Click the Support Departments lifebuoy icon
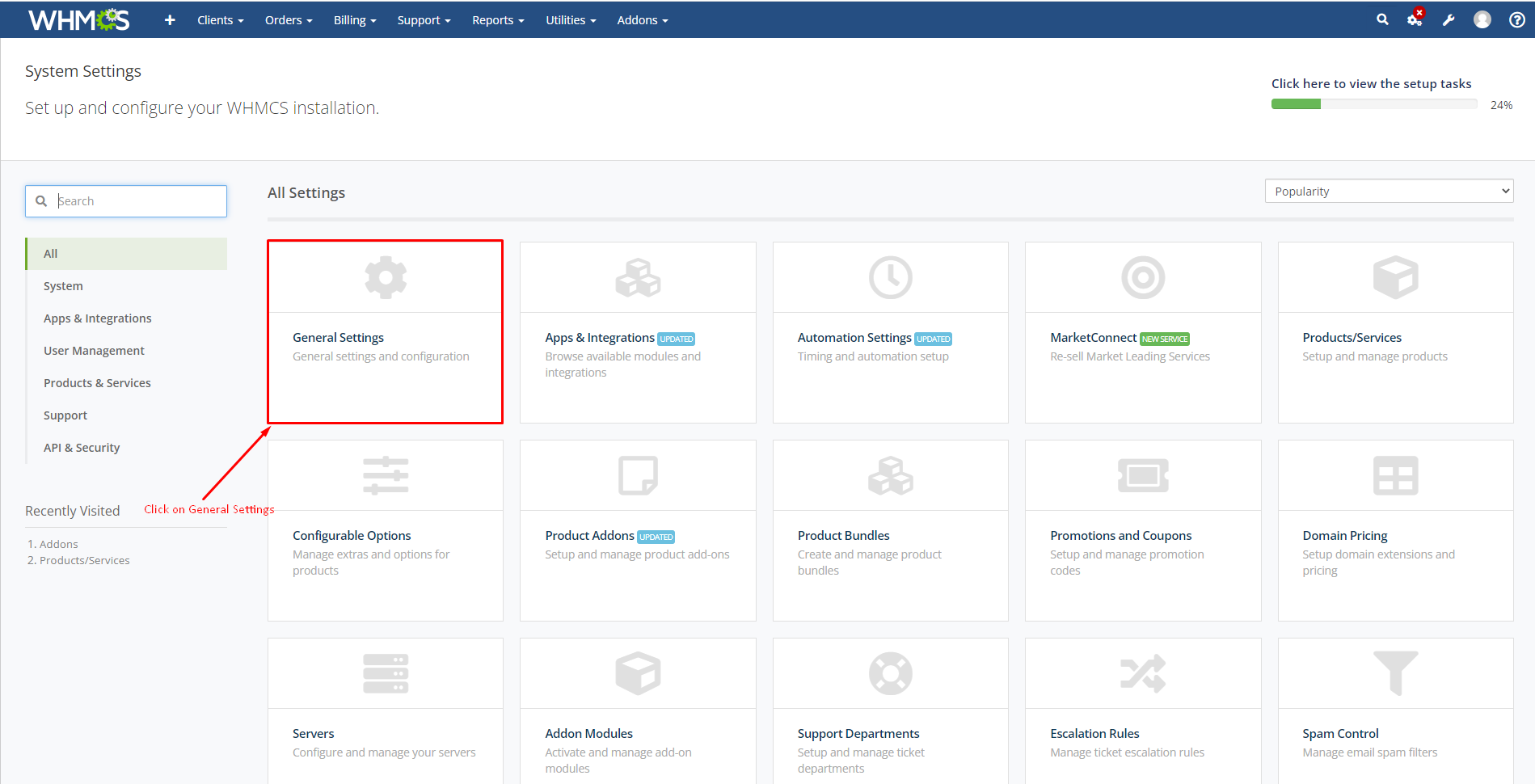Screen dimensions: 1535x784 890,673
